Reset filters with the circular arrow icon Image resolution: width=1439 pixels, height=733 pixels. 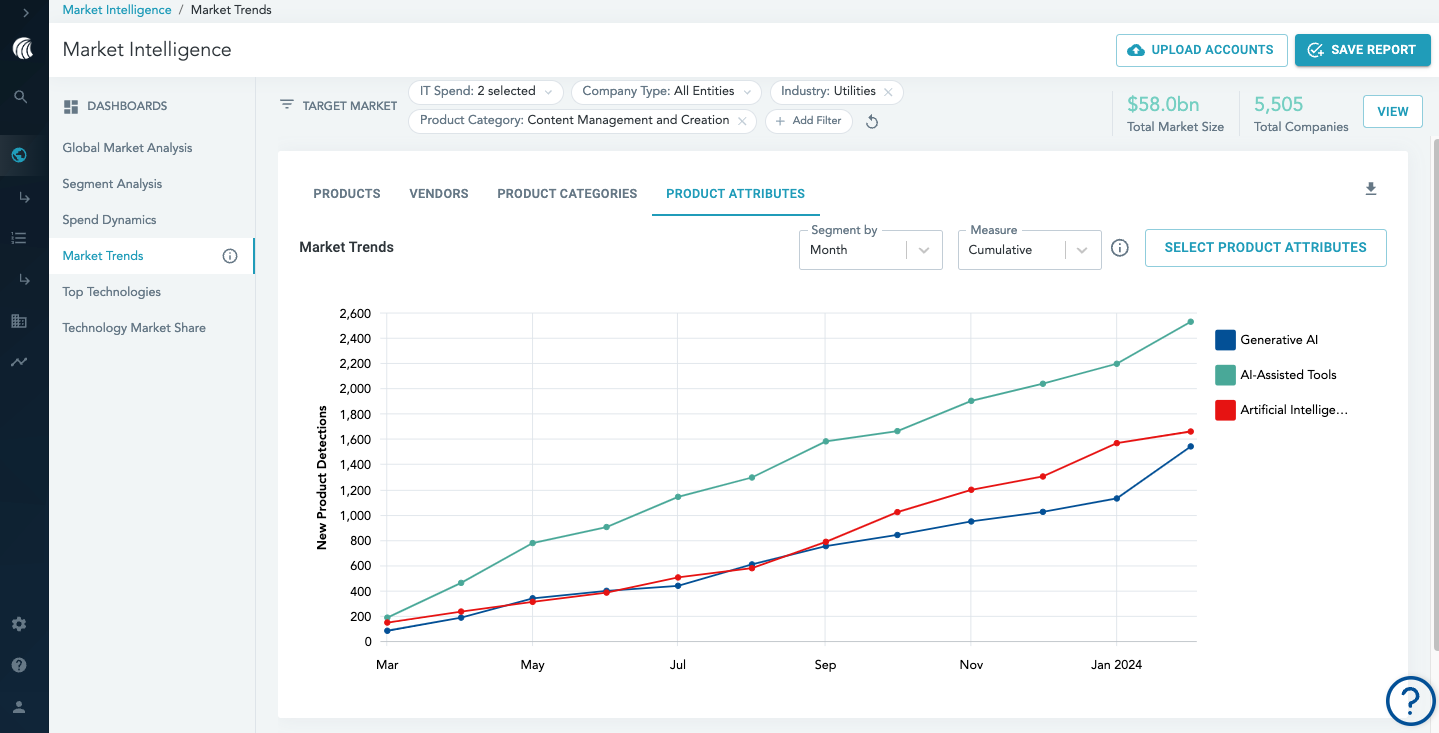(872, 122)
